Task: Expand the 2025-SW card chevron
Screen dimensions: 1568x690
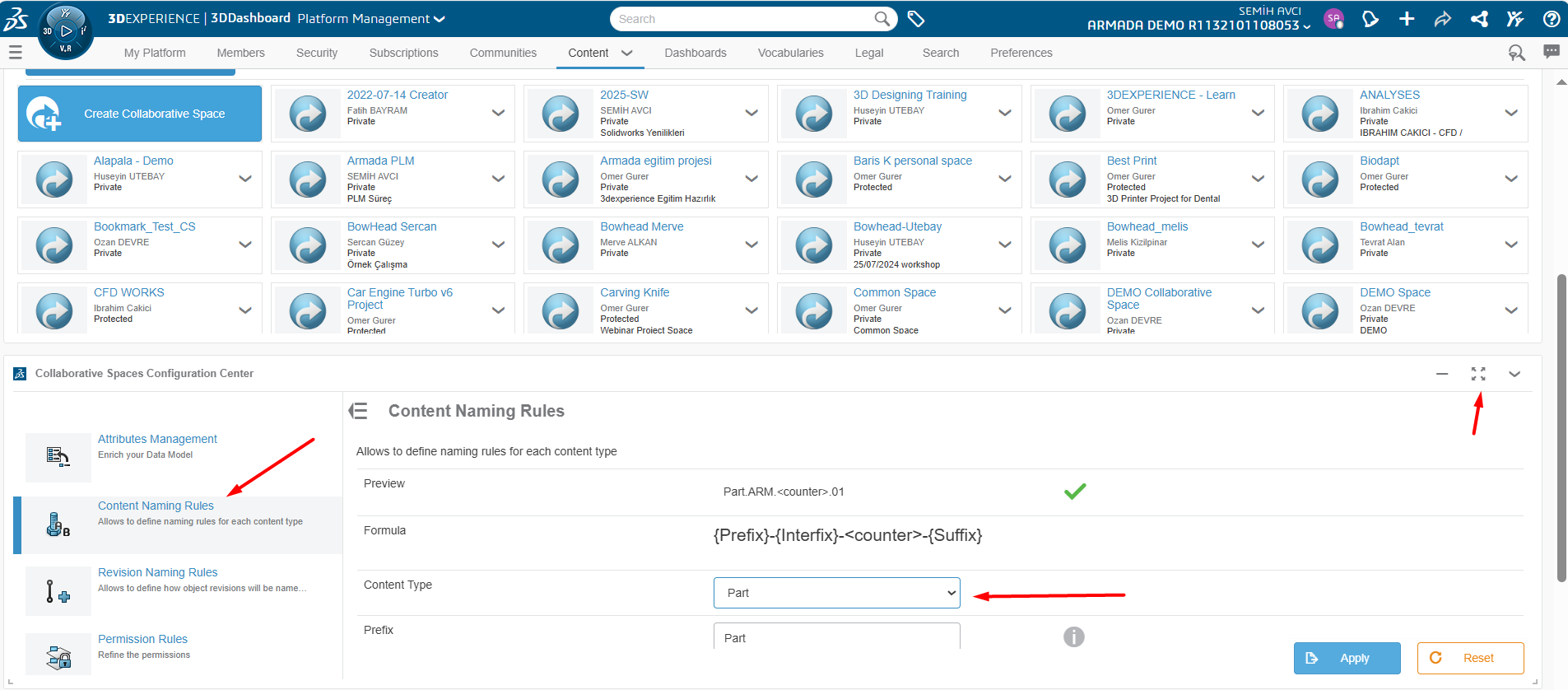Action: coord(751,113)
